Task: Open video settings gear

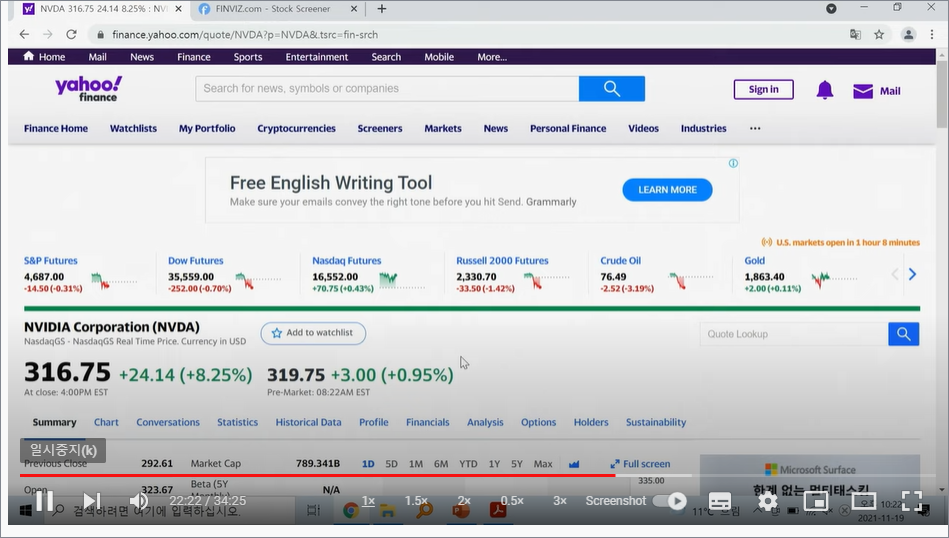Action: (x=767, y=501)
